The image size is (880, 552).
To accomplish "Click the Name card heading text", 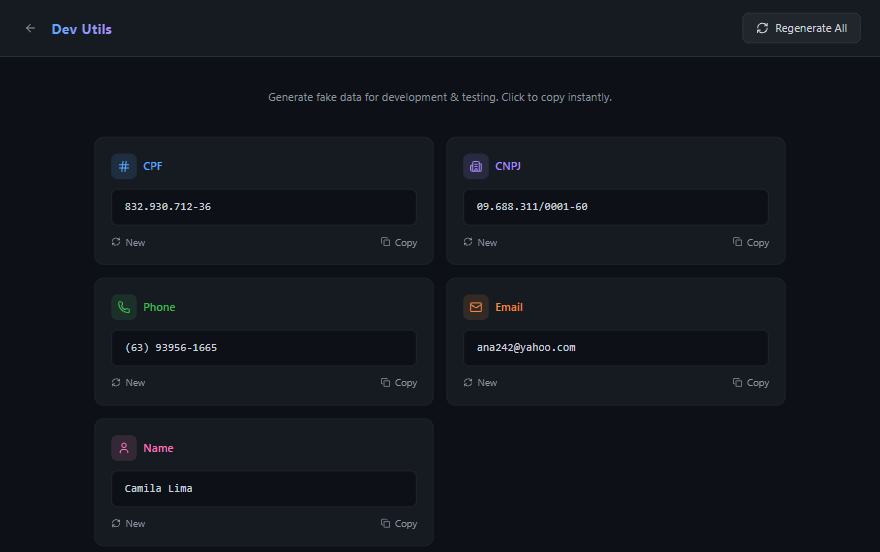I will click(x=158, y=448).
